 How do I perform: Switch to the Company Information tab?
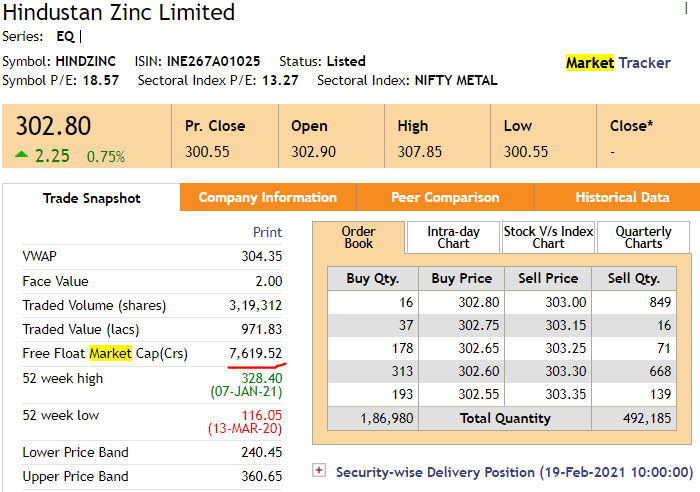coord(267,197)
